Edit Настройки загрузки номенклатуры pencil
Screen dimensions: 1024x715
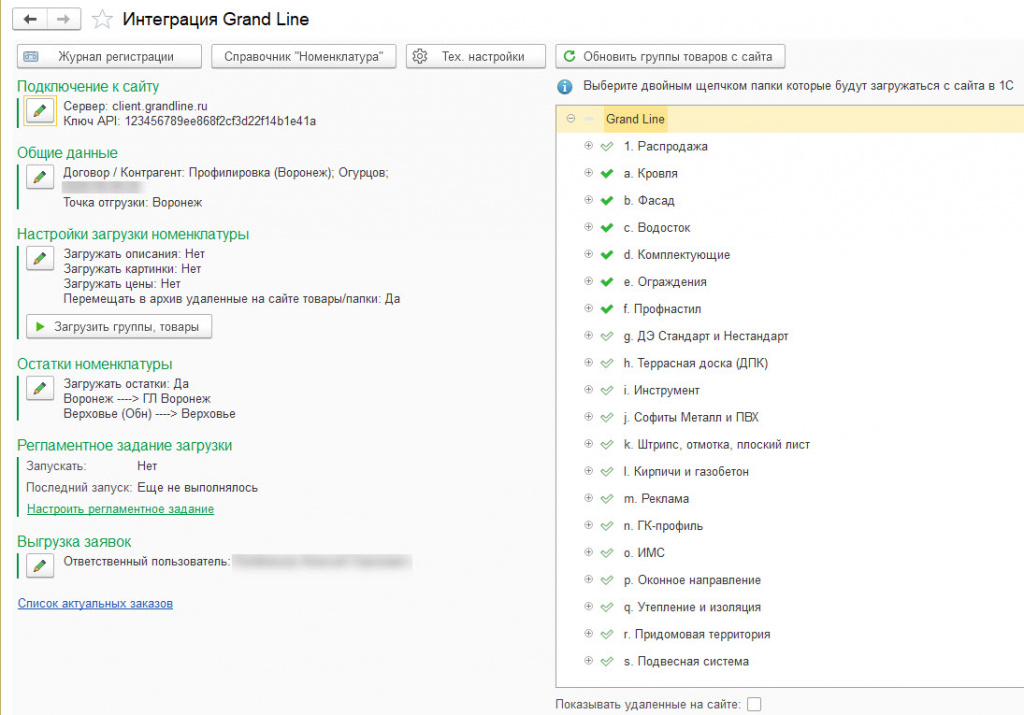tap(40, 258)
